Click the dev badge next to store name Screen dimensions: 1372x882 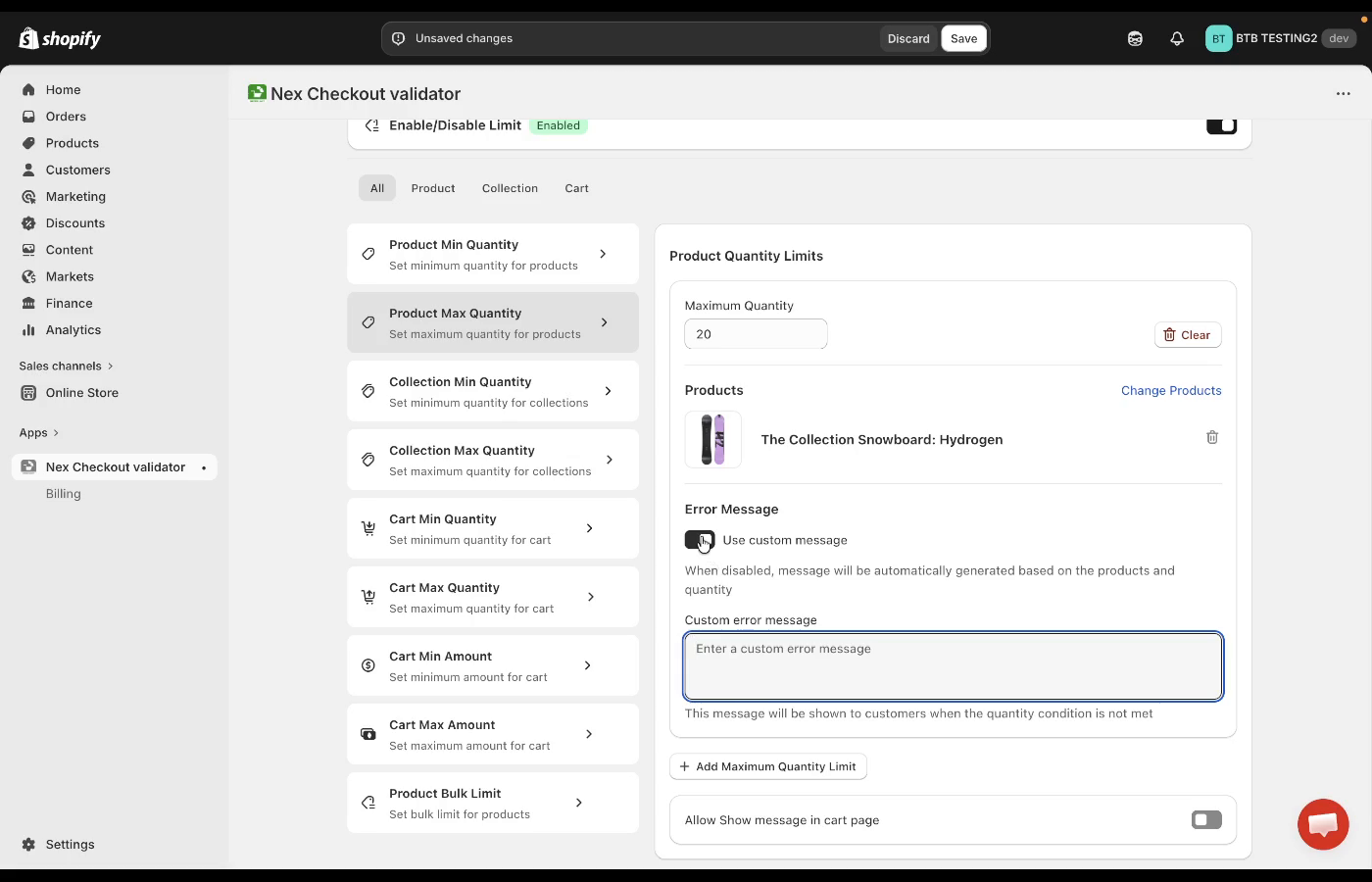click(x=1339, y=38)
